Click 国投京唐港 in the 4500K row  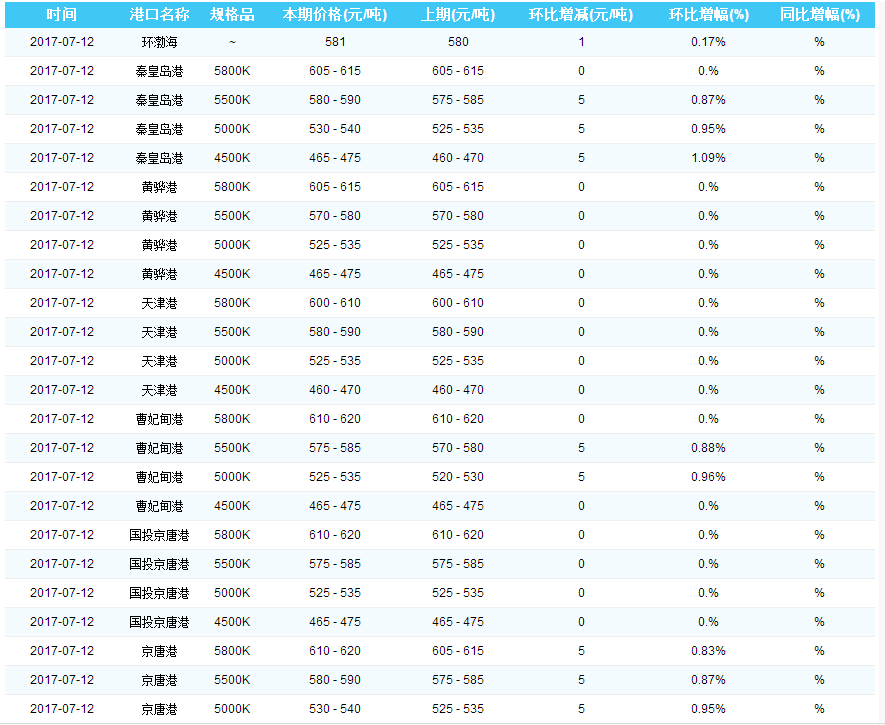pos(159,622)
